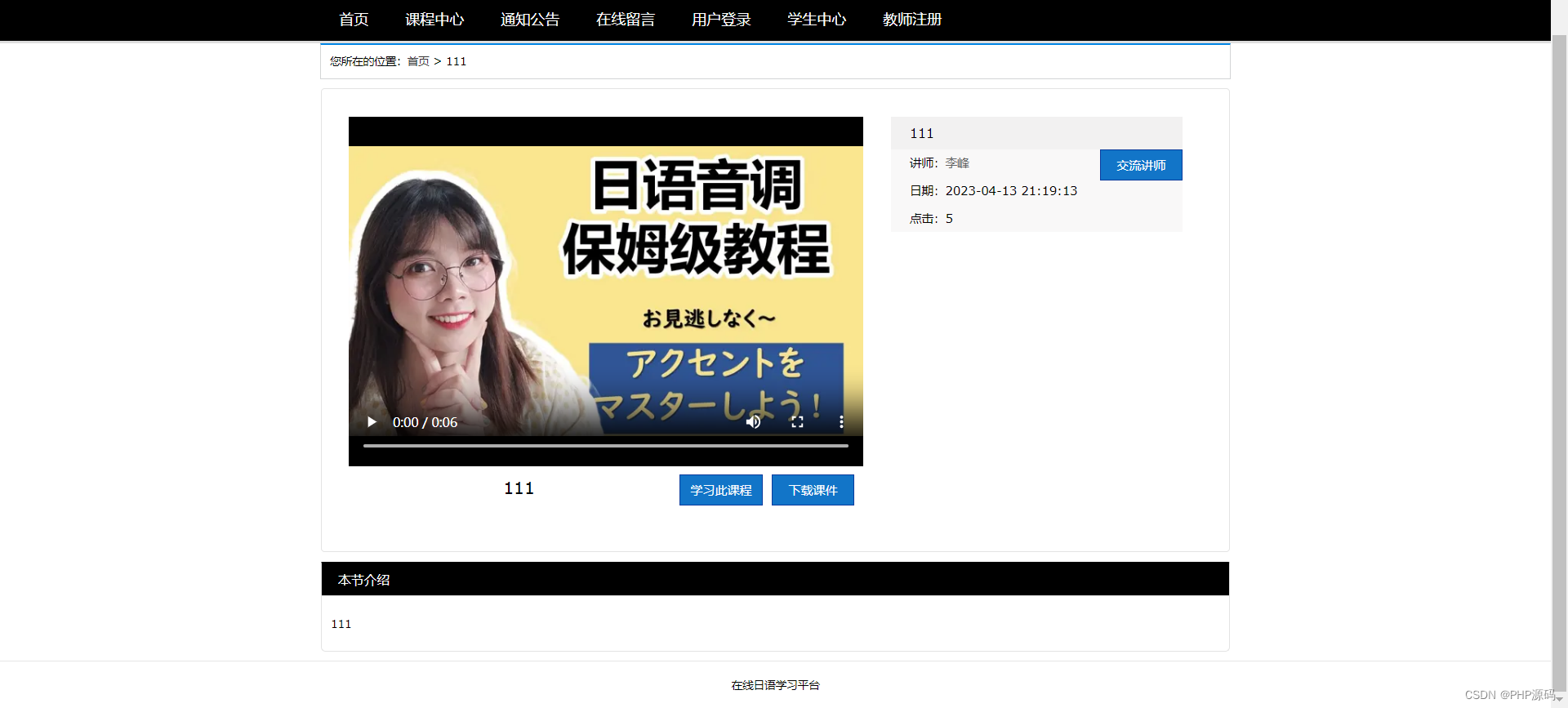Enter fullscreen mode on the video

click(797, 422)
